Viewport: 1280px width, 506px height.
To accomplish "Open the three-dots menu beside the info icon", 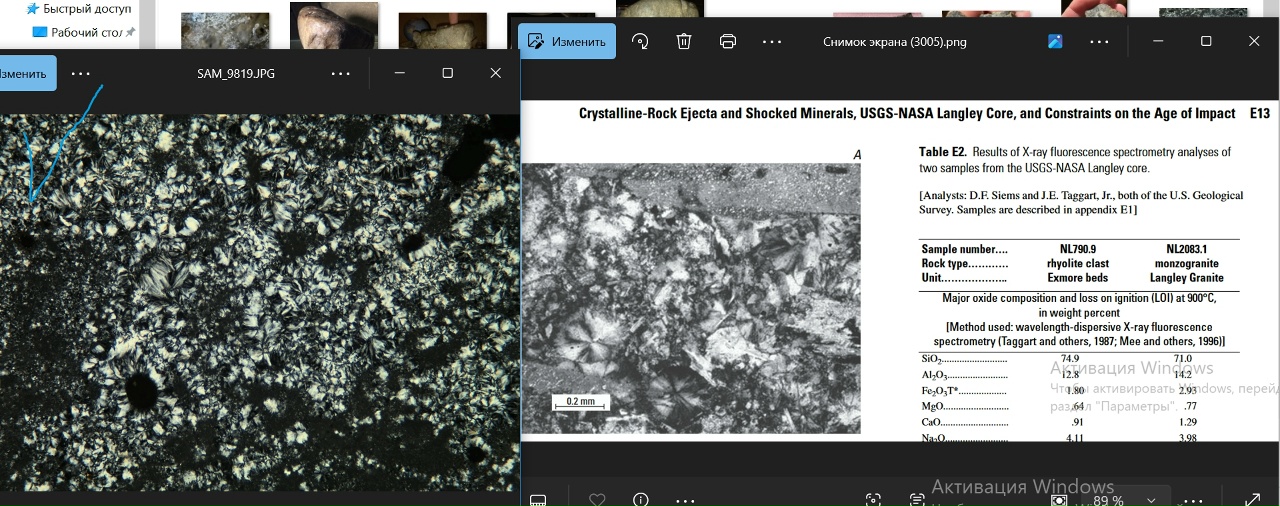I will tap(685, 499).
